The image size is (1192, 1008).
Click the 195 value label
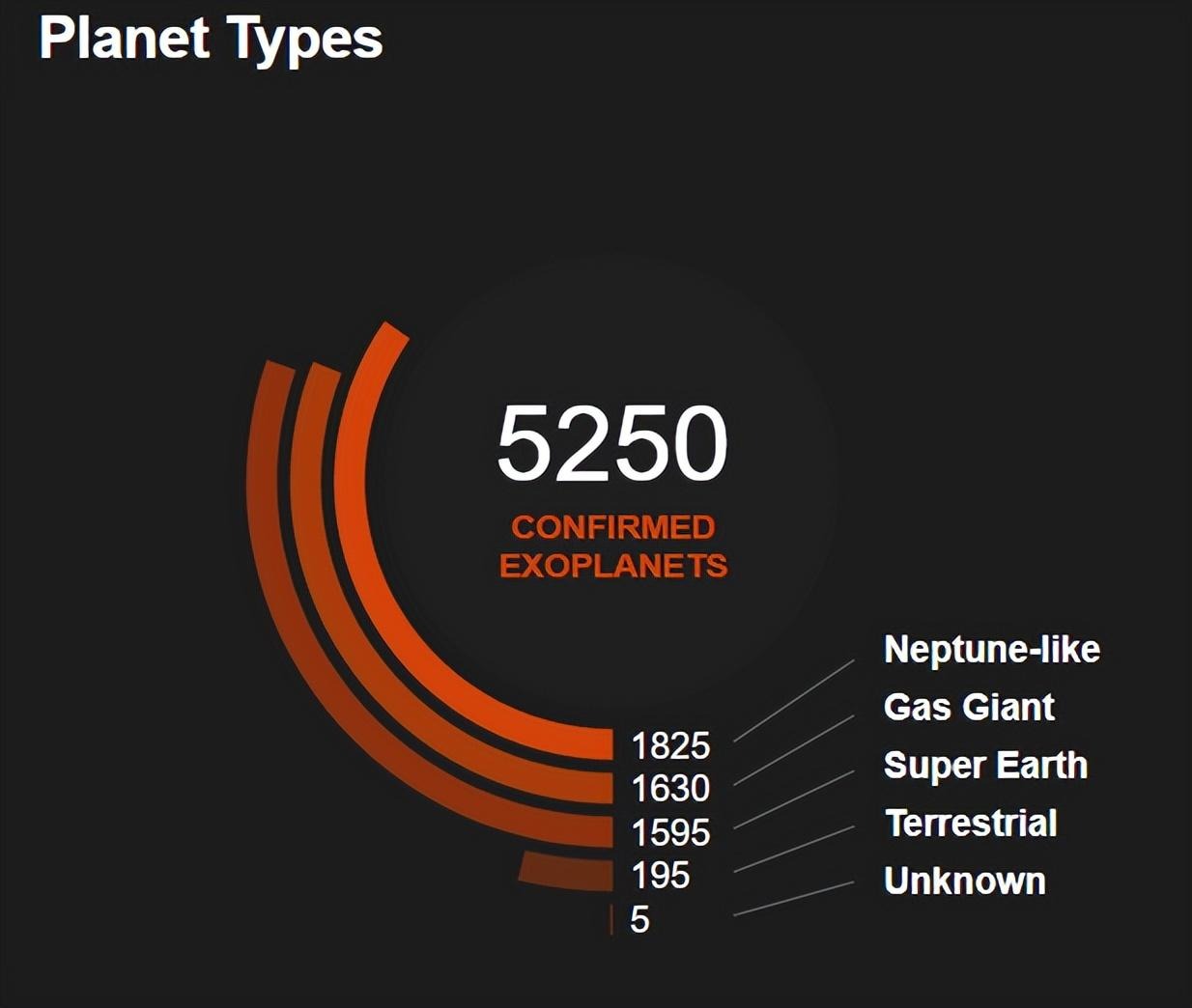(x=661, y=876)
